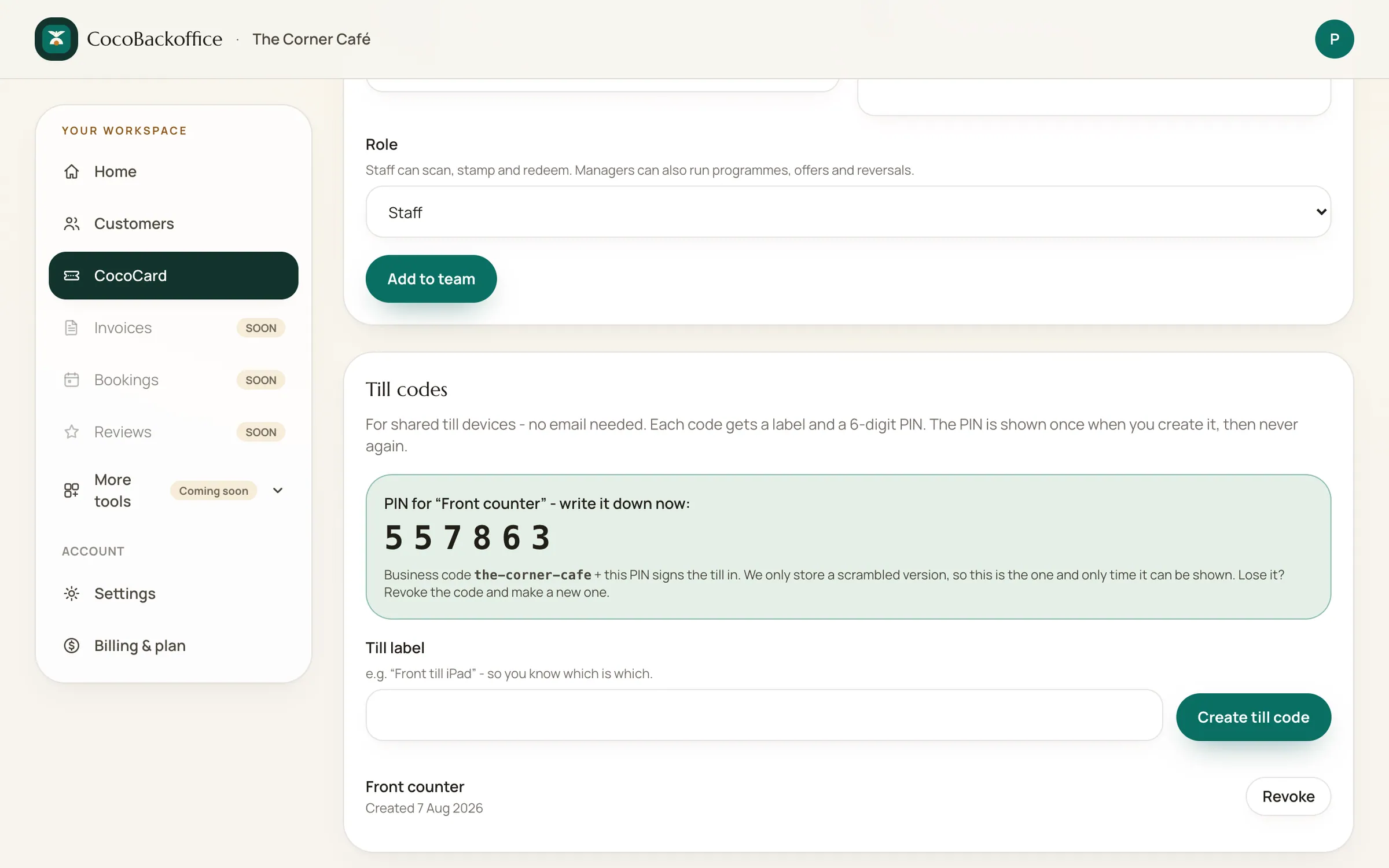Viewport: 1389px width, 868px height.
Task: Click the Bookings sidebar label
Action: [x=126, y=380]
